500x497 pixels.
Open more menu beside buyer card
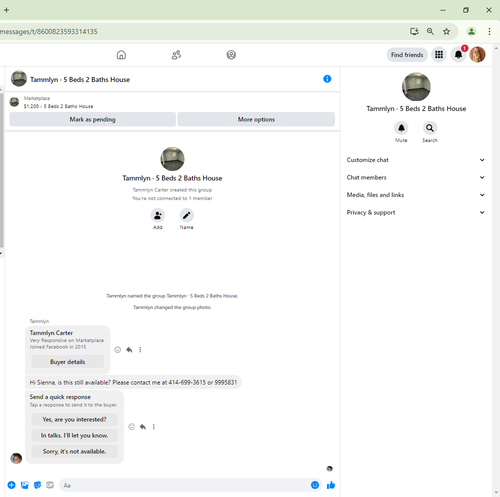pos(140,350)
